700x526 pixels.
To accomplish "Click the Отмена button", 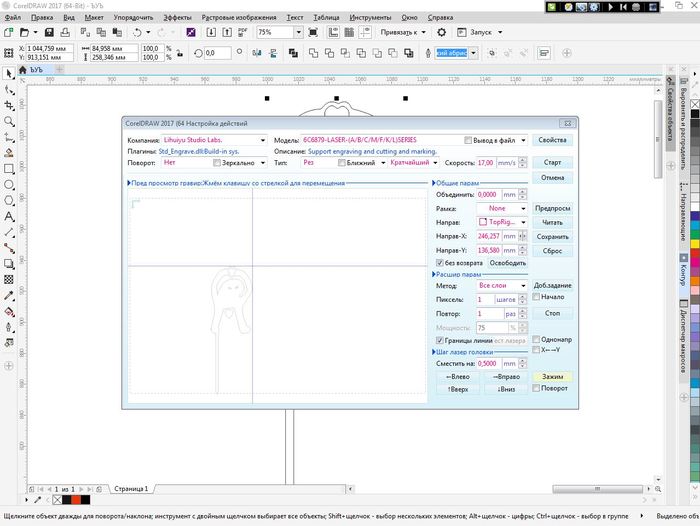I will 552,177.
